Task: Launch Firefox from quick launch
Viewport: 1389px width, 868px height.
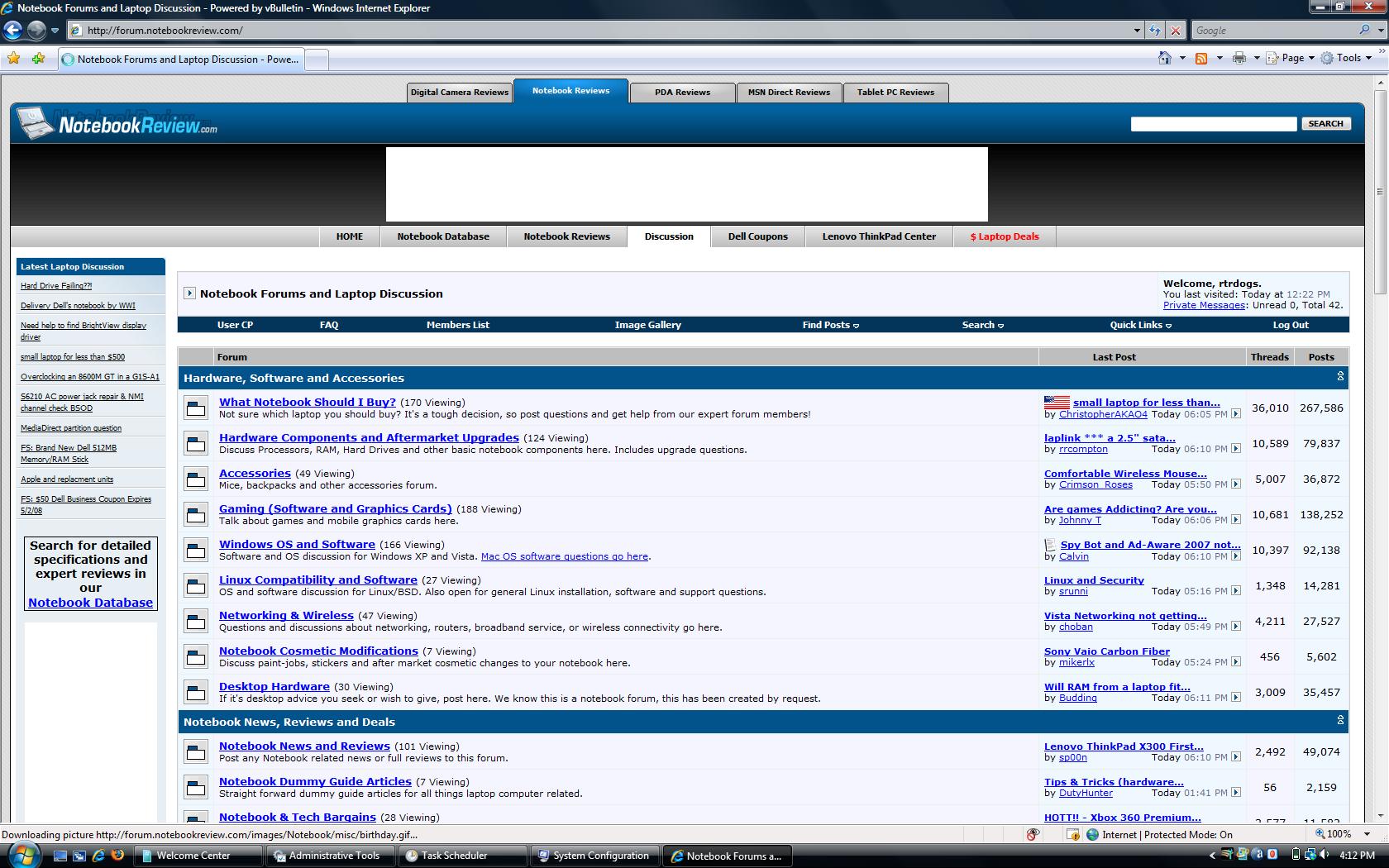Action: (x=118, y=856)
